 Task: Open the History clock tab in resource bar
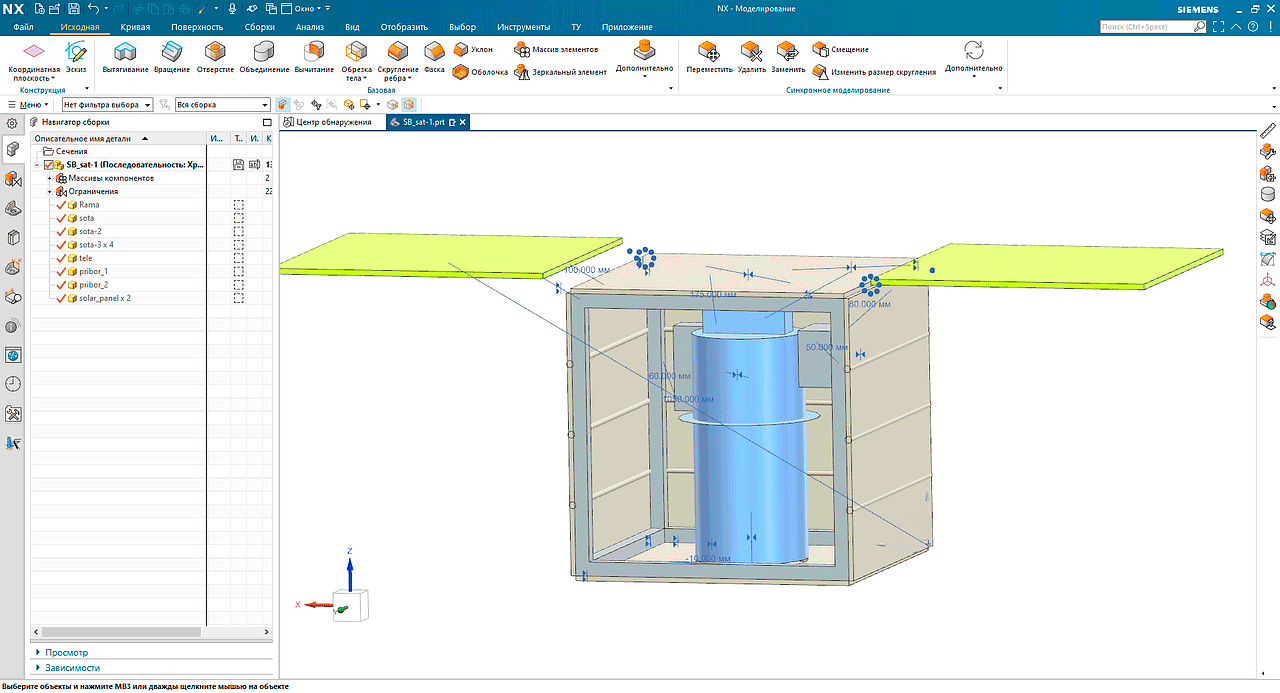coord(13,384)
